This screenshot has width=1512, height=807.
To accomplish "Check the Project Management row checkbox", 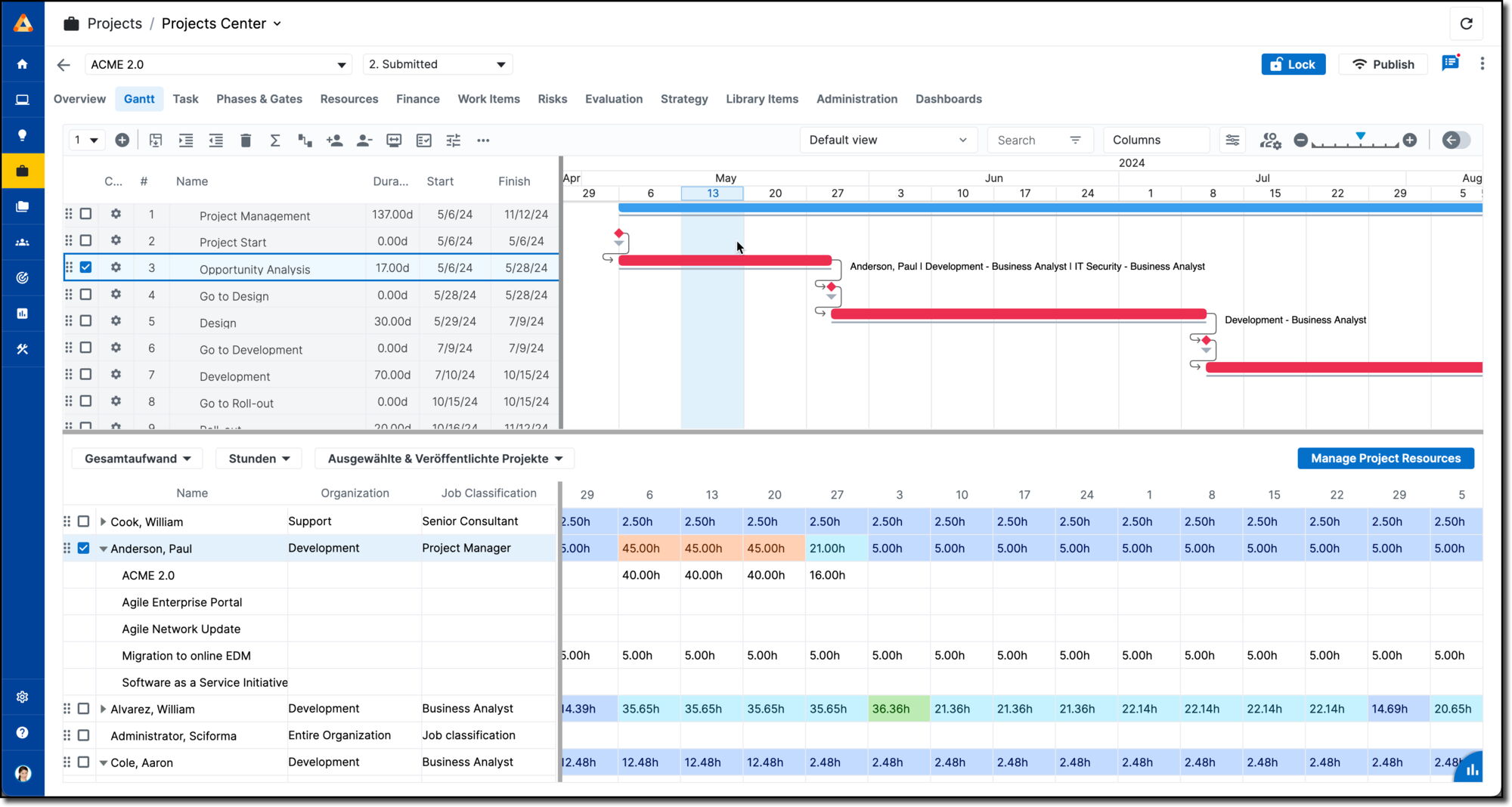I will tap(86, 214).
